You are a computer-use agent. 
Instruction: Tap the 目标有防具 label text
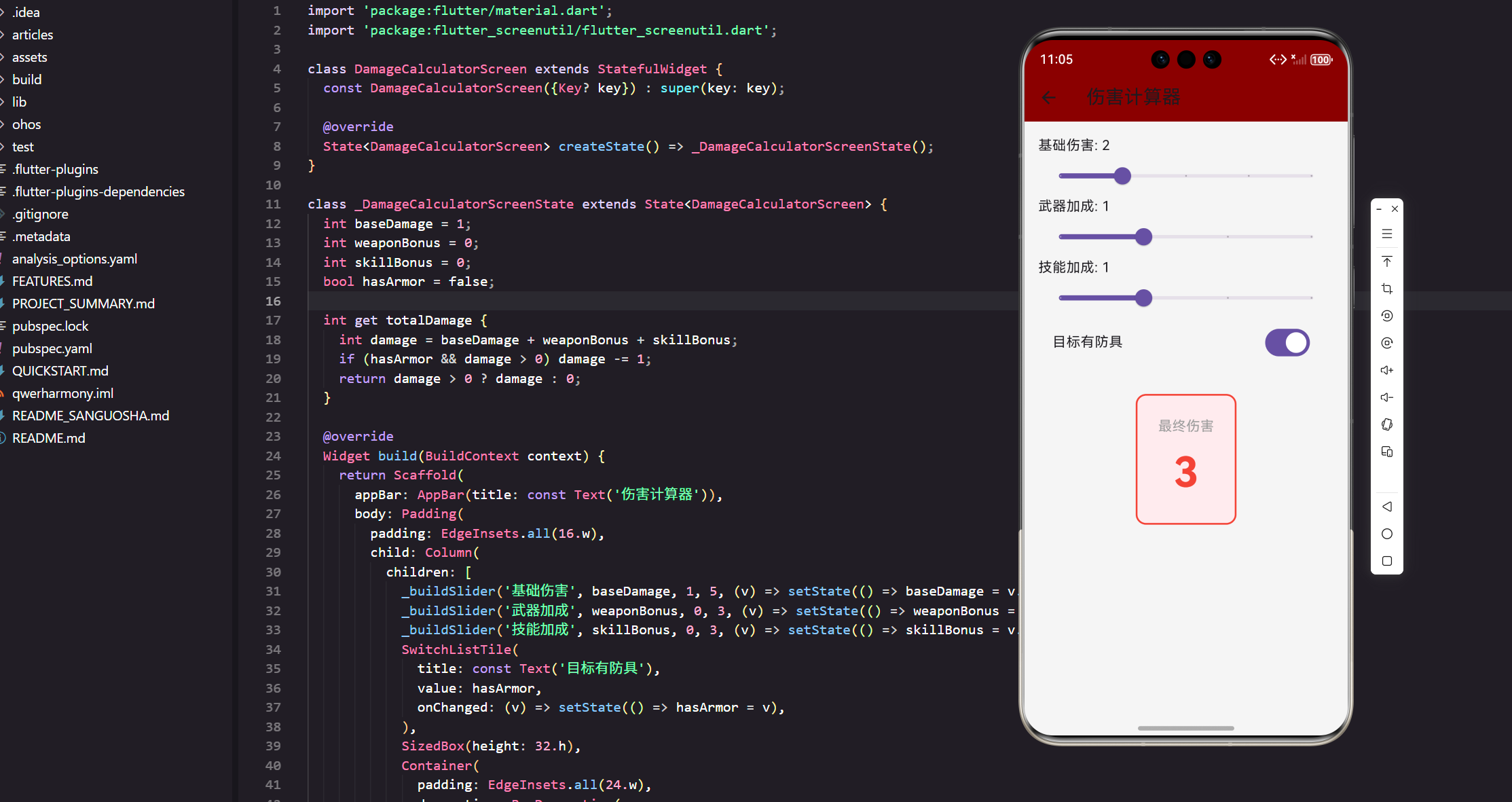(1088, 342)
